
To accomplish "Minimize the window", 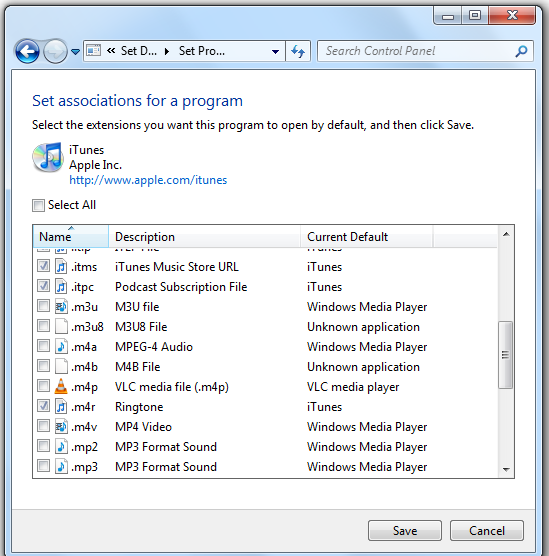I will coord(448,16).
